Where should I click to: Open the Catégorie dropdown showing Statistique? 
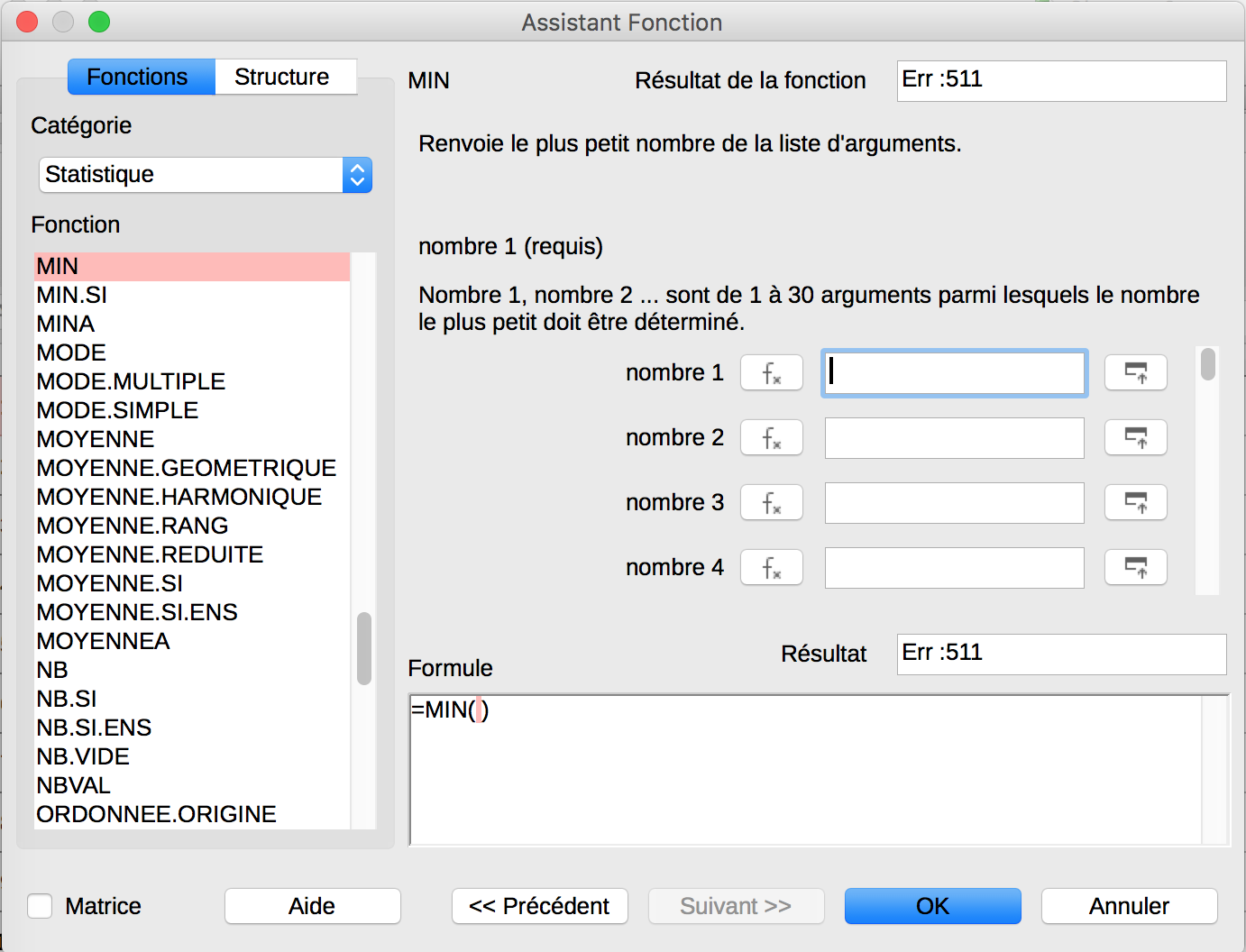[x=206, y=175]
